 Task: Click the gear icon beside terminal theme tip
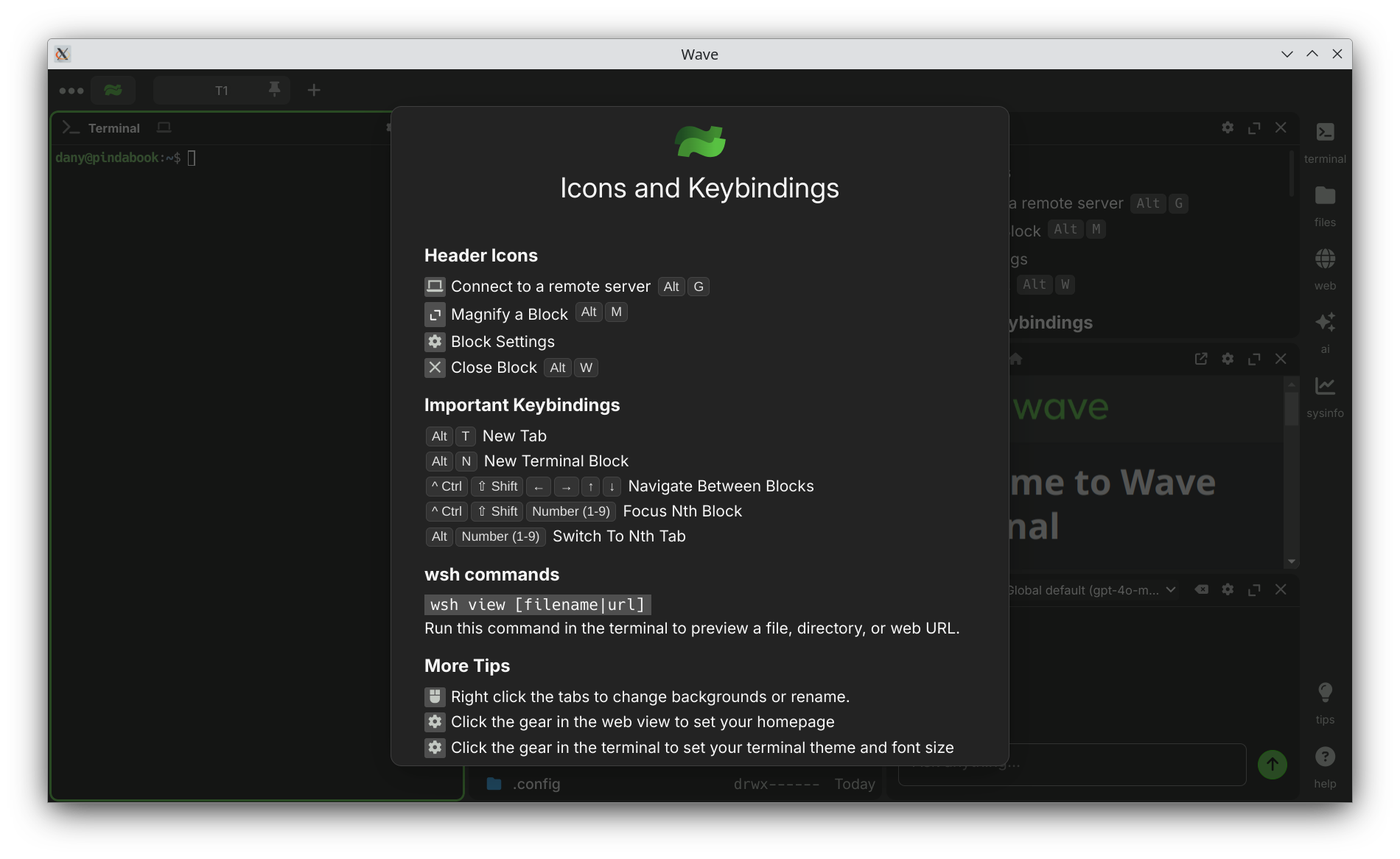[x=435, y=748]
